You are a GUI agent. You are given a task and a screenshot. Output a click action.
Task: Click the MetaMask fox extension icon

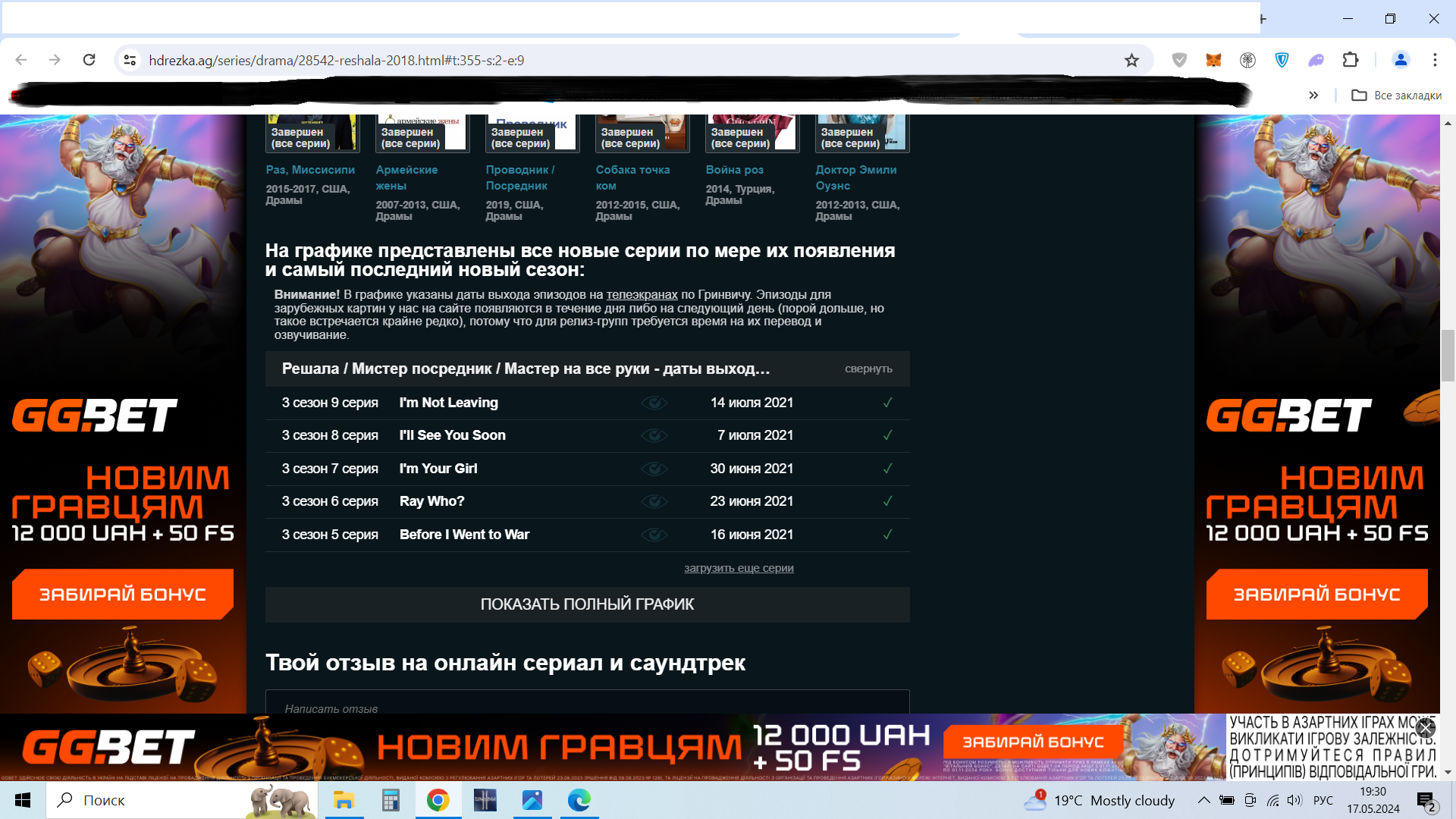(x=1214, y=59)
